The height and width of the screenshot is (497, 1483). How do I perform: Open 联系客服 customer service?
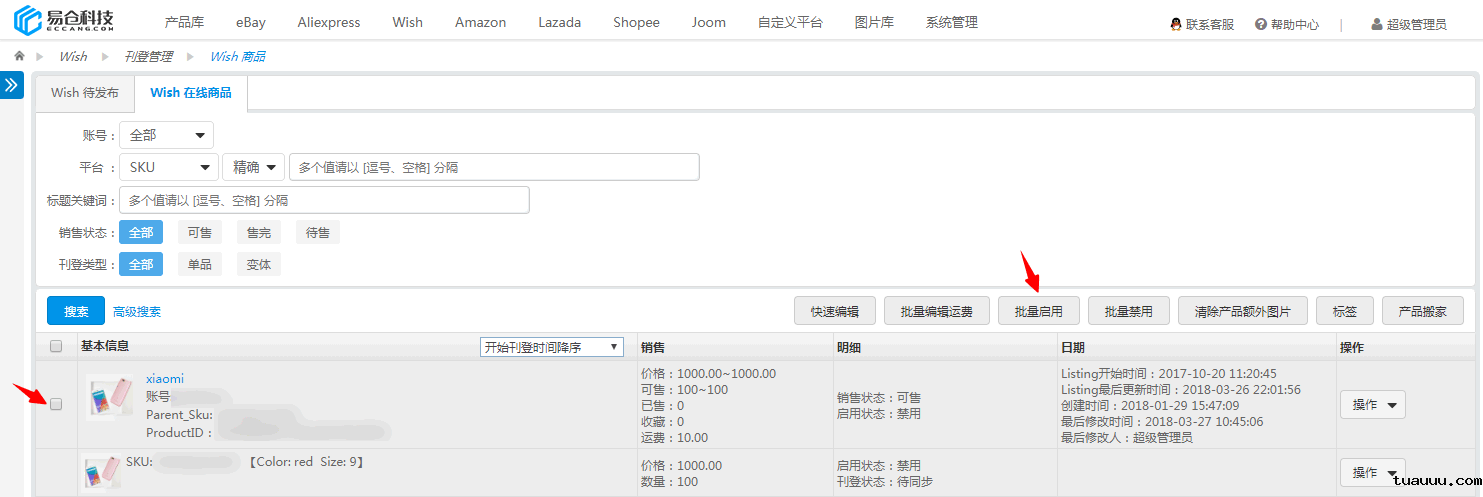pos(1201,24)
